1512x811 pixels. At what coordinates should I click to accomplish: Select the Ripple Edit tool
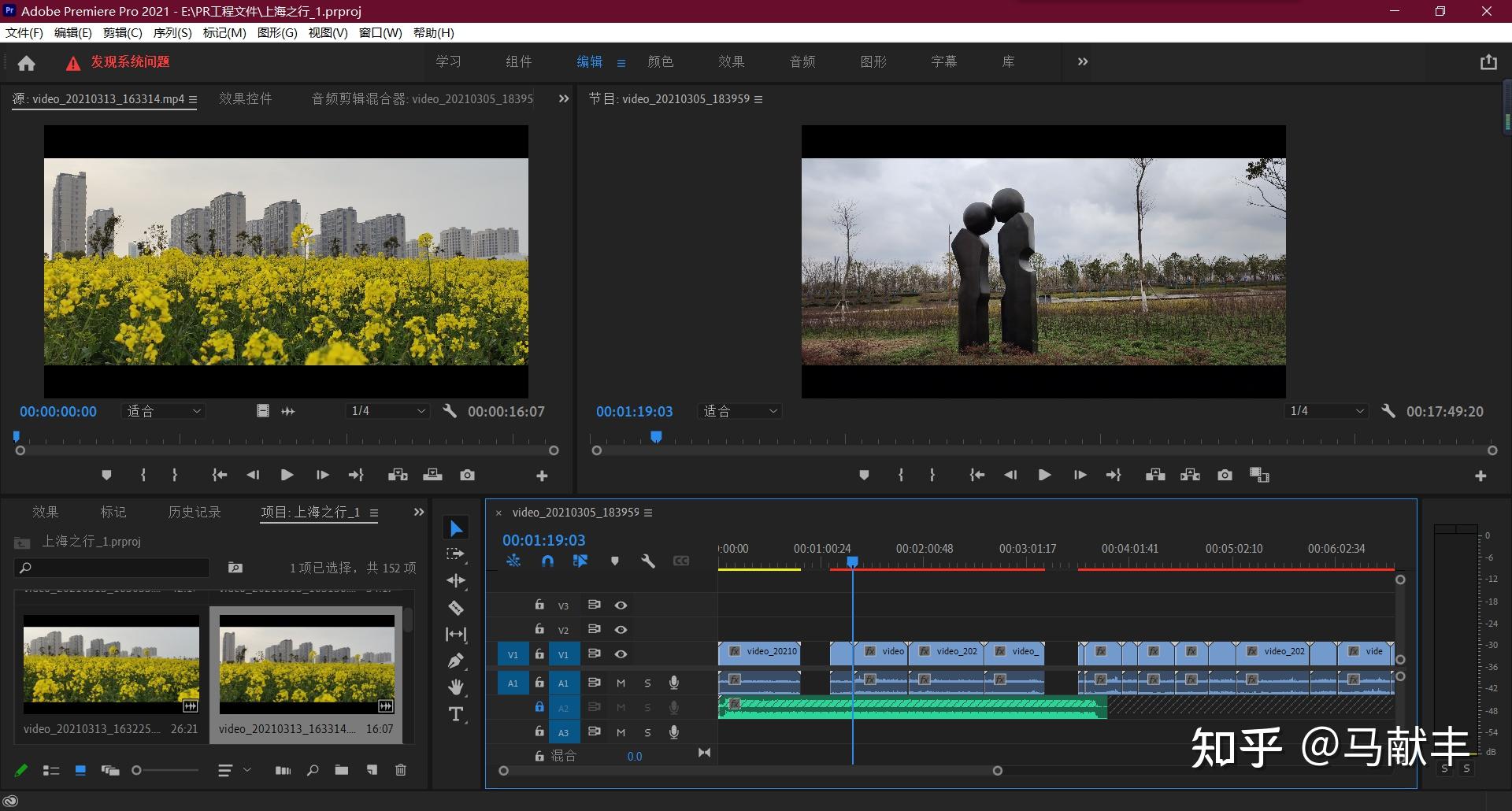click(x=456, y=581)
